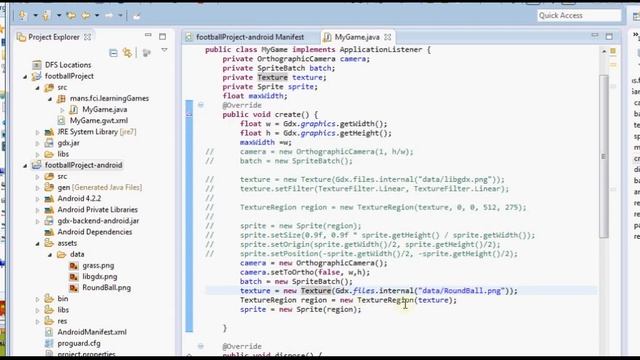The width and height of the screenshot is (640, 360).
Task: Go to Last Edit Location
Action: tap(71, 16)
